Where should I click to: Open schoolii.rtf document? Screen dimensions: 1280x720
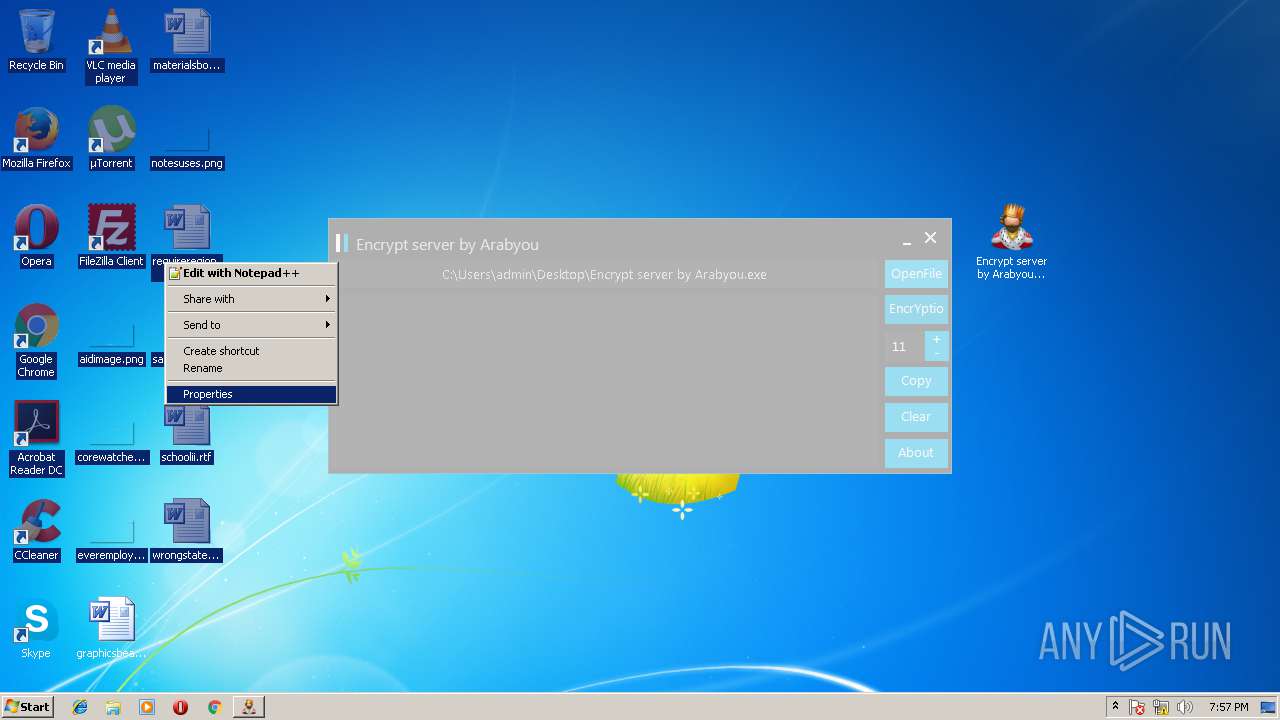(187, 434)
